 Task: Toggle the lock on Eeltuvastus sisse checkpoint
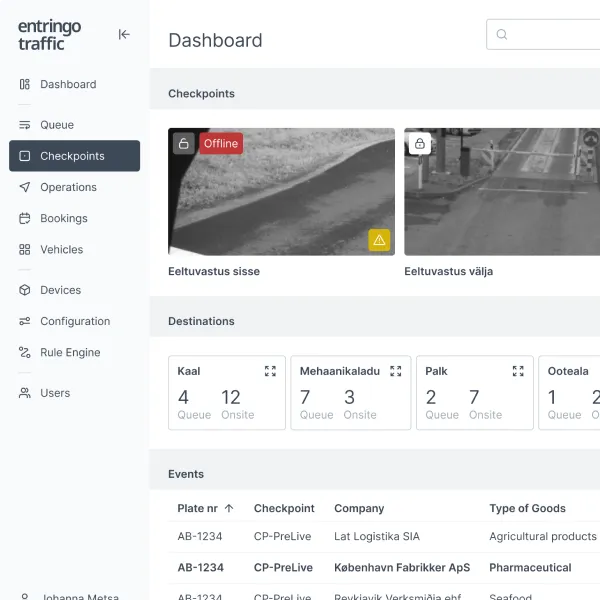[183, 143]
